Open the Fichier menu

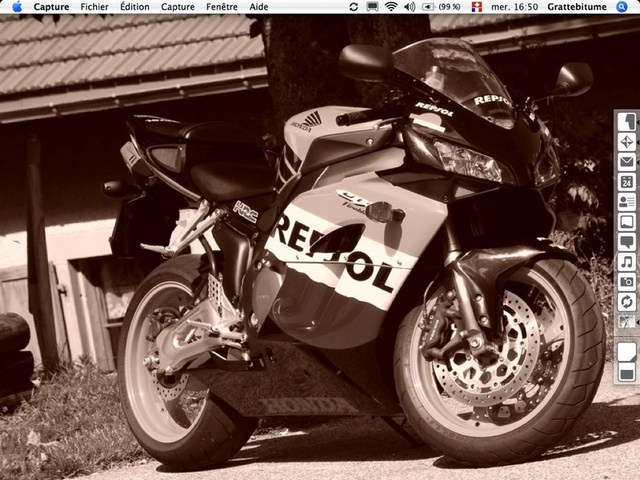[x=94, y=7]
